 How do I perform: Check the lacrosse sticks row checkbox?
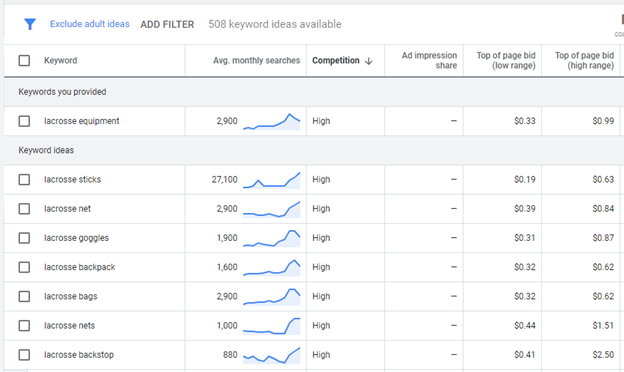(24, 179)
